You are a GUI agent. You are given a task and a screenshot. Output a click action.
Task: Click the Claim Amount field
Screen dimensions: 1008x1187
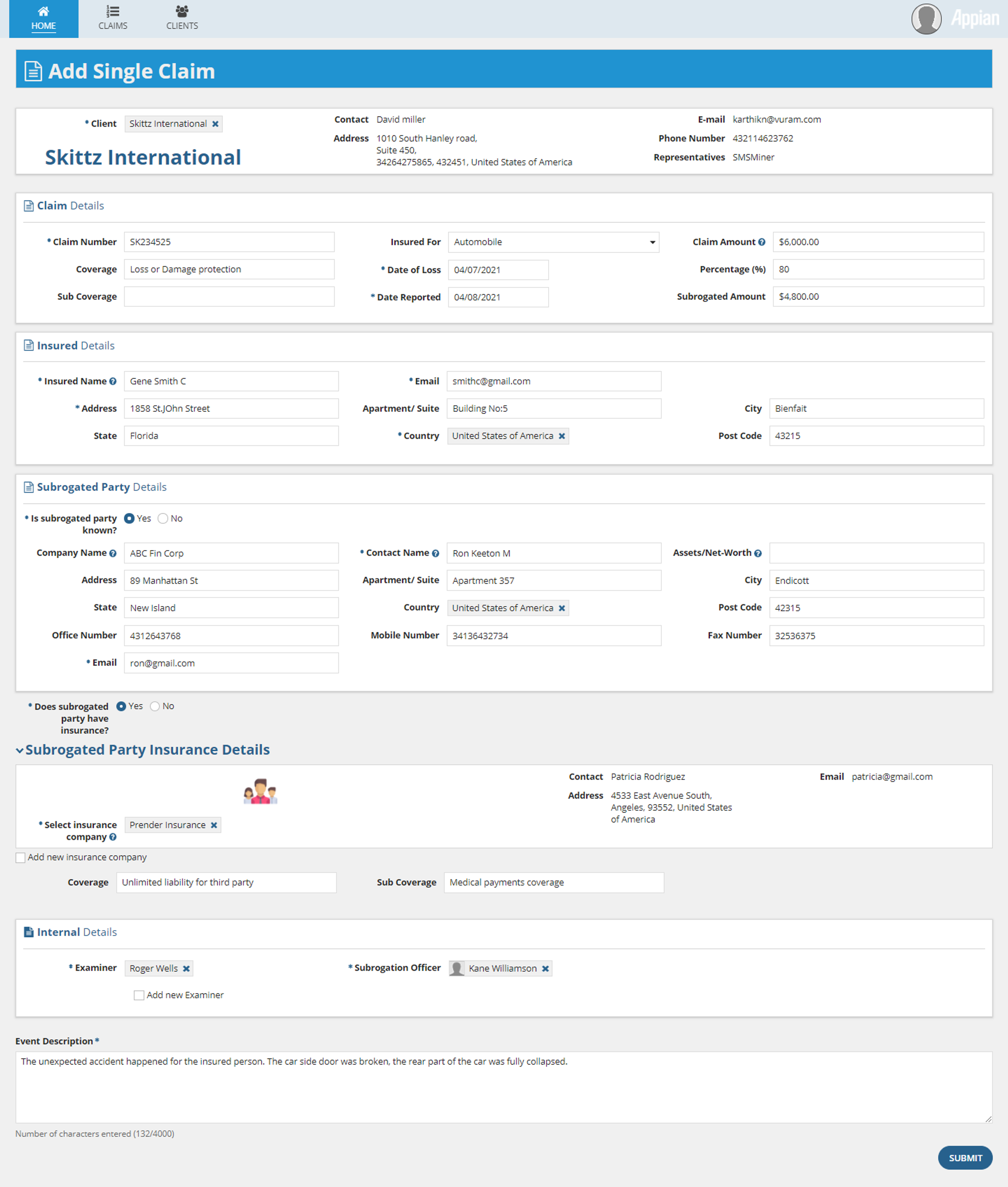pyautogui.click(x=878, y=242)
